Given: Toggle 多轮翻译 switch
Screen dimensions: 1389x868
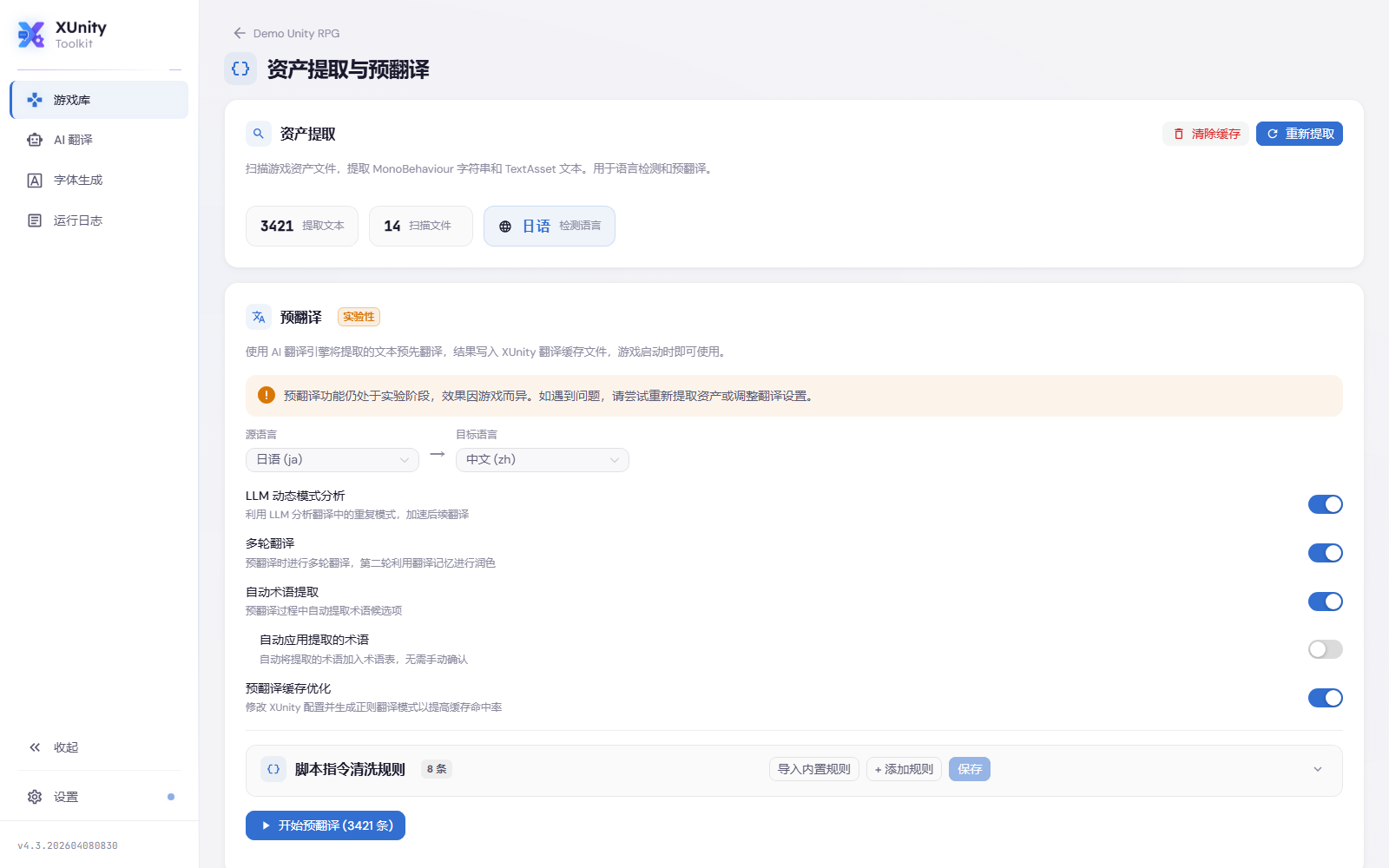Looking at the screenshot, I should click(1326, 553).
